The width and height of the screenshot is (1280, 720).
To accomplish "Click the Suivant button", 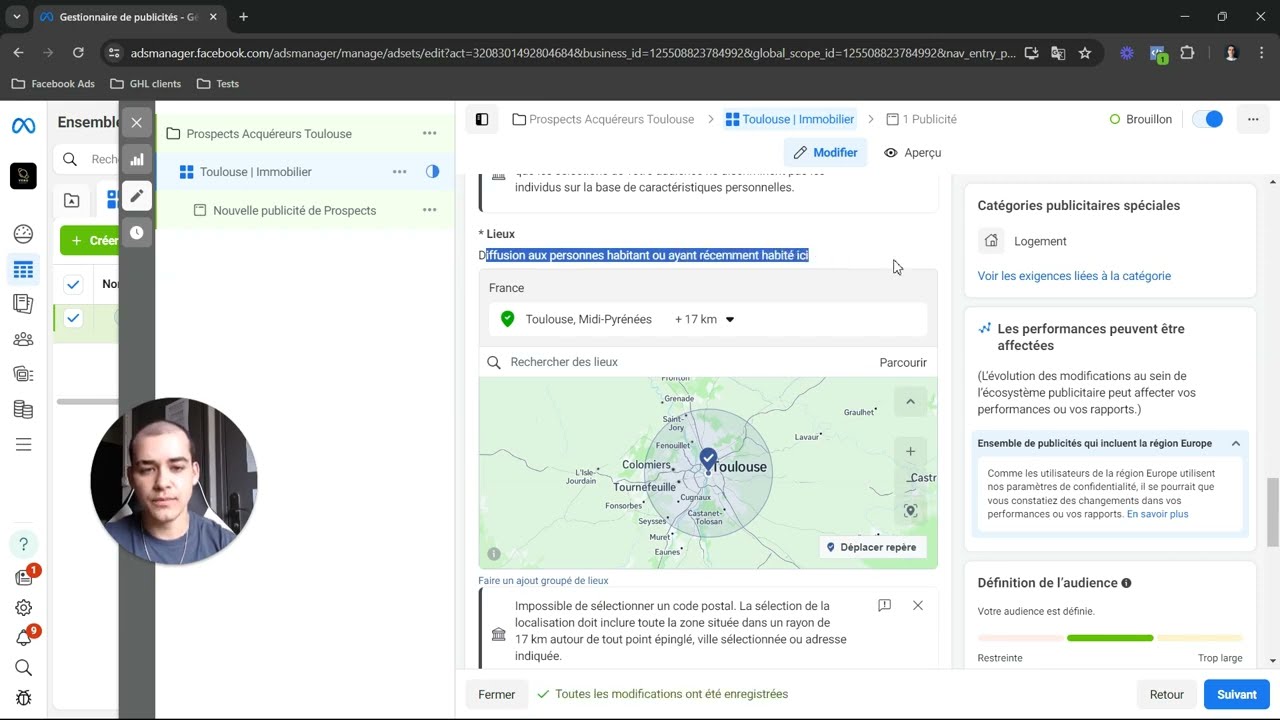I will pyautogui.click(x=1236, y=694).
